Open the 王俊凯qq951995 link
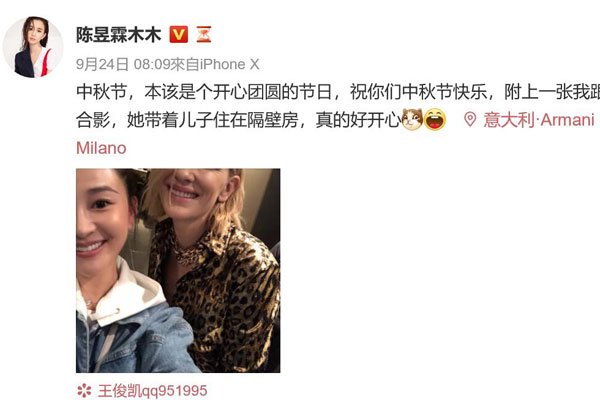Screen dimensions: 600x400 [x=153, y=390]
